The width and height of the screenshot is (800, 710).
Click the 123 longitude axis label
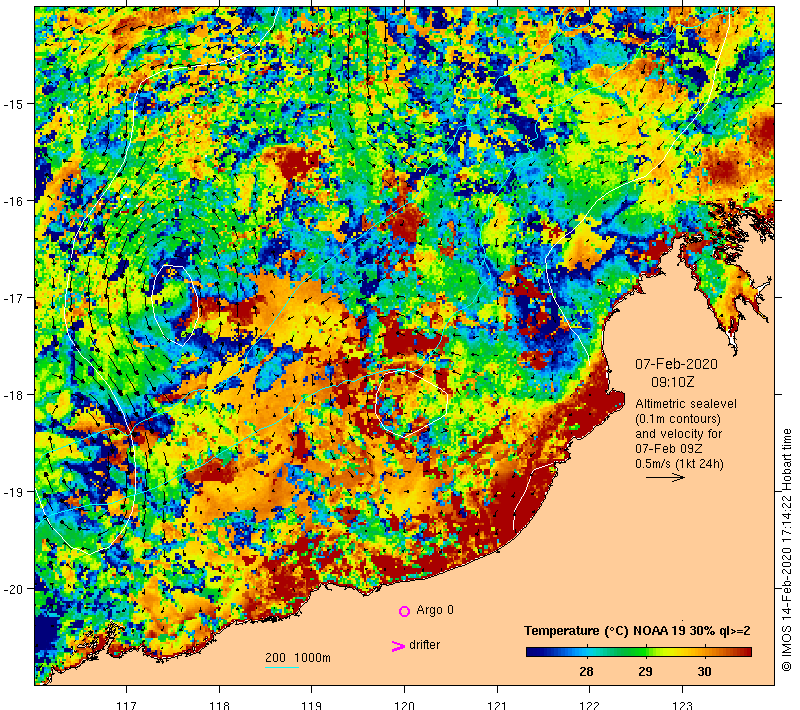point(683,705)
